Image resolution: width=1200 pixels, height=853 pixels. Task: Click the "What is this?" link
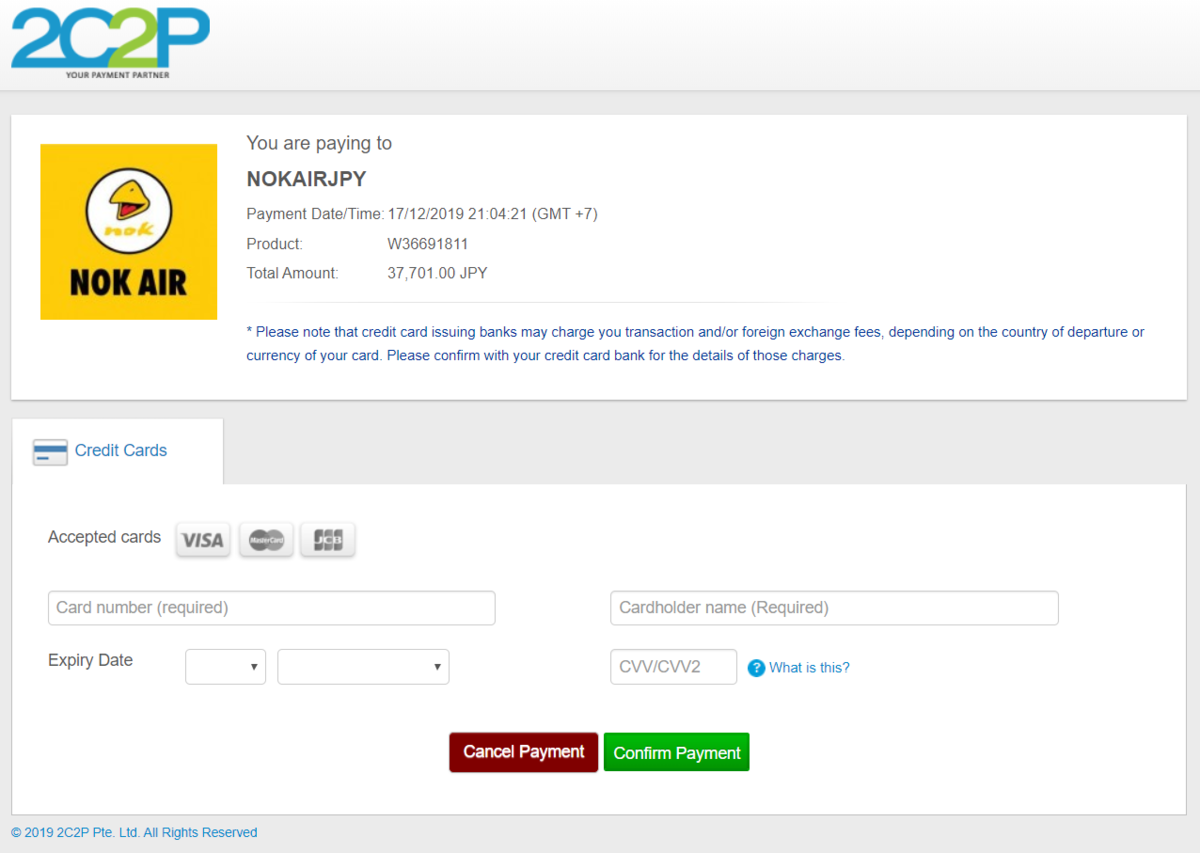pyautogui.click(x=809, y=668)
